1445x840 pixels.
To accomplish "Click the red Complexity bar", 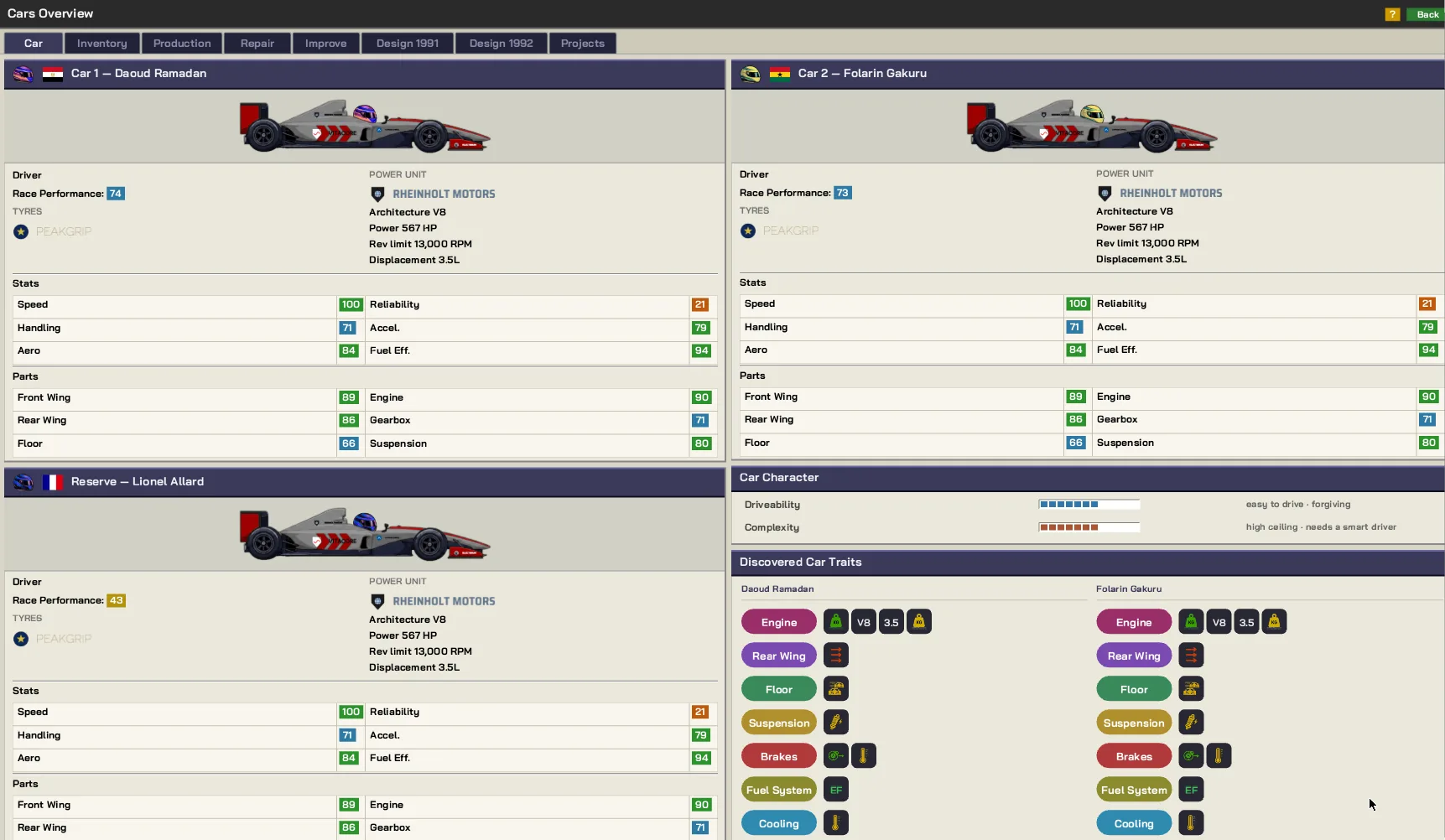I will (x=1089, y=527).
